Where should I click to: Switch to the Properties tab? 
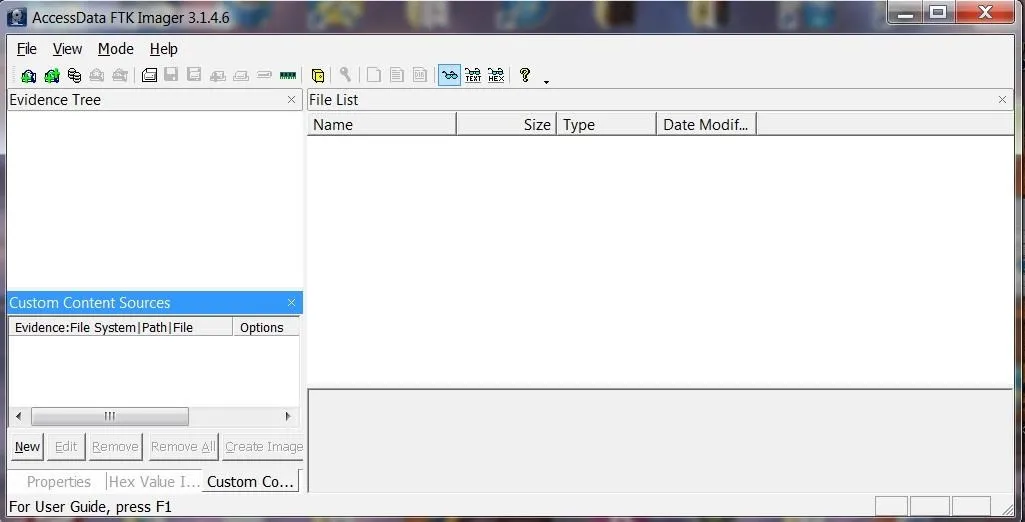pos(59,482)
